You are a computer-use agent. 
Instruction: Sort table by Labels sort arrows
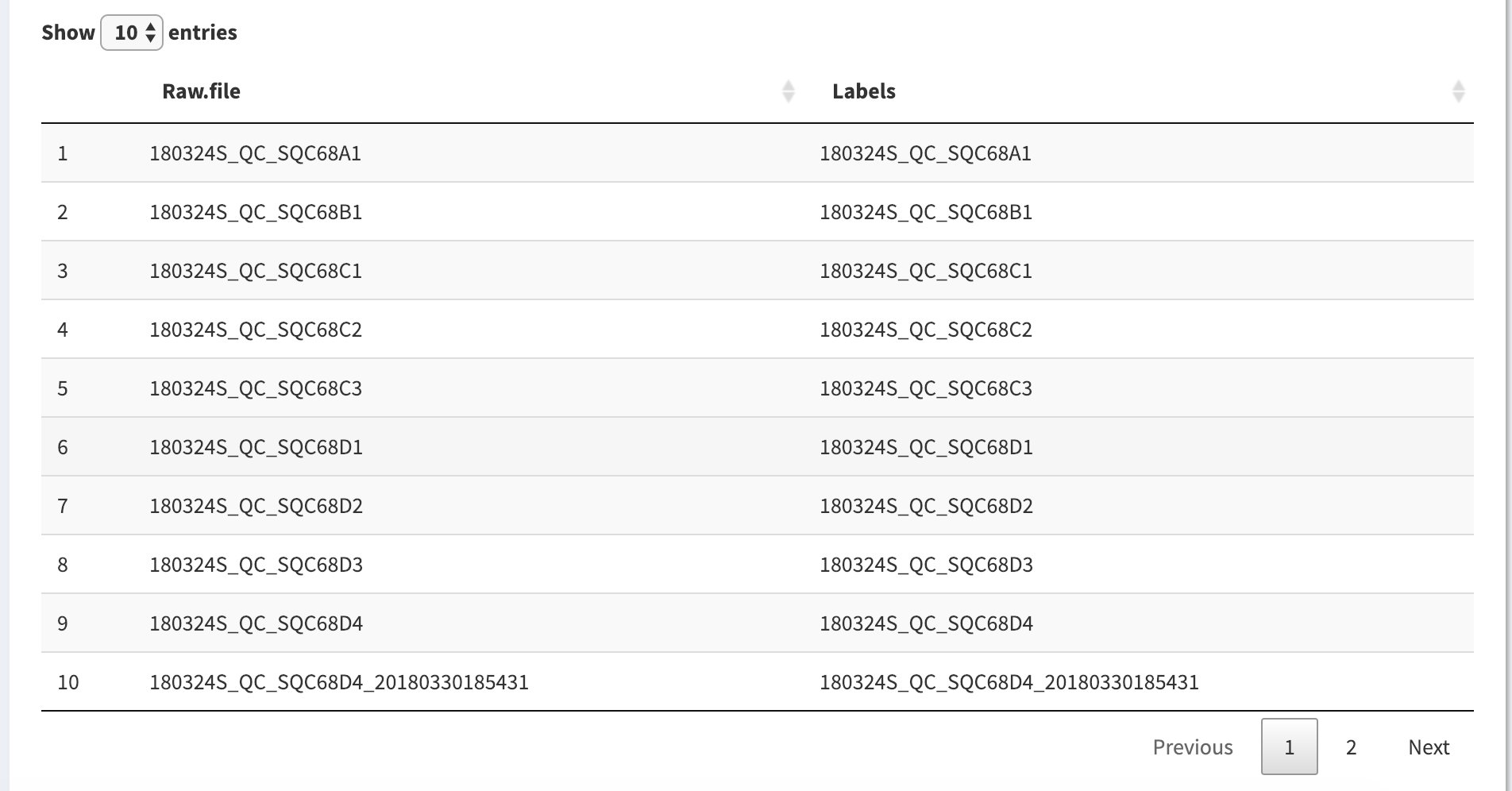click(1458, 91)
